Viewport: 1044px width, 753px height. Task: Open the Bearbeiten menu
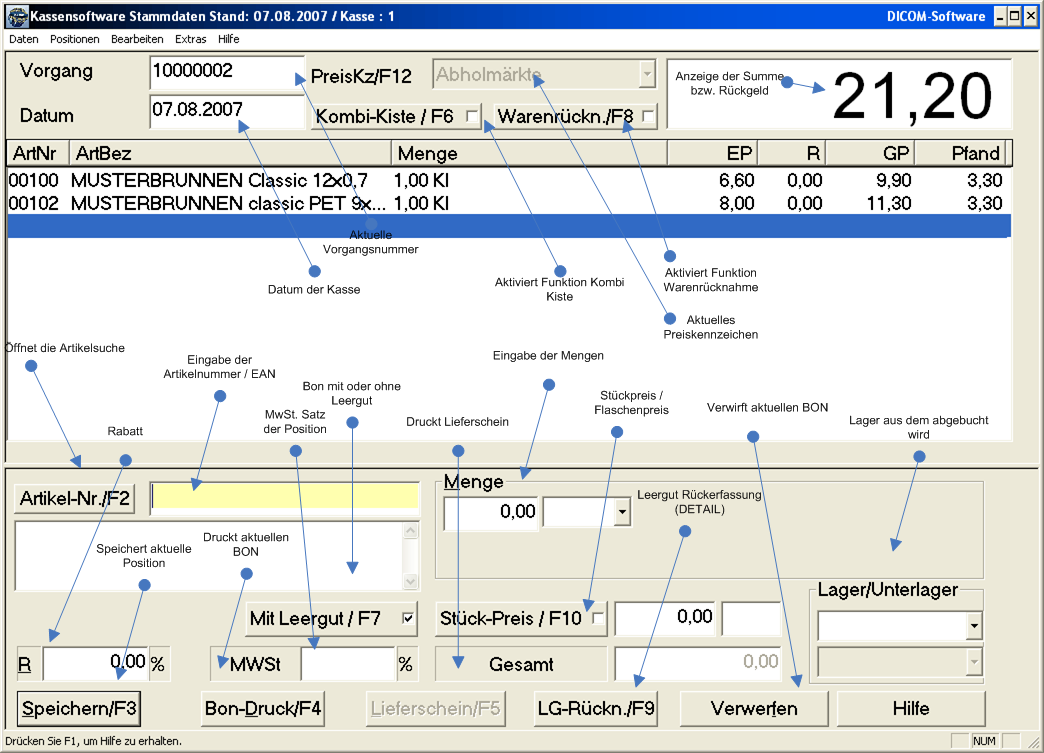pyautogui.click(x=137, y=39)
